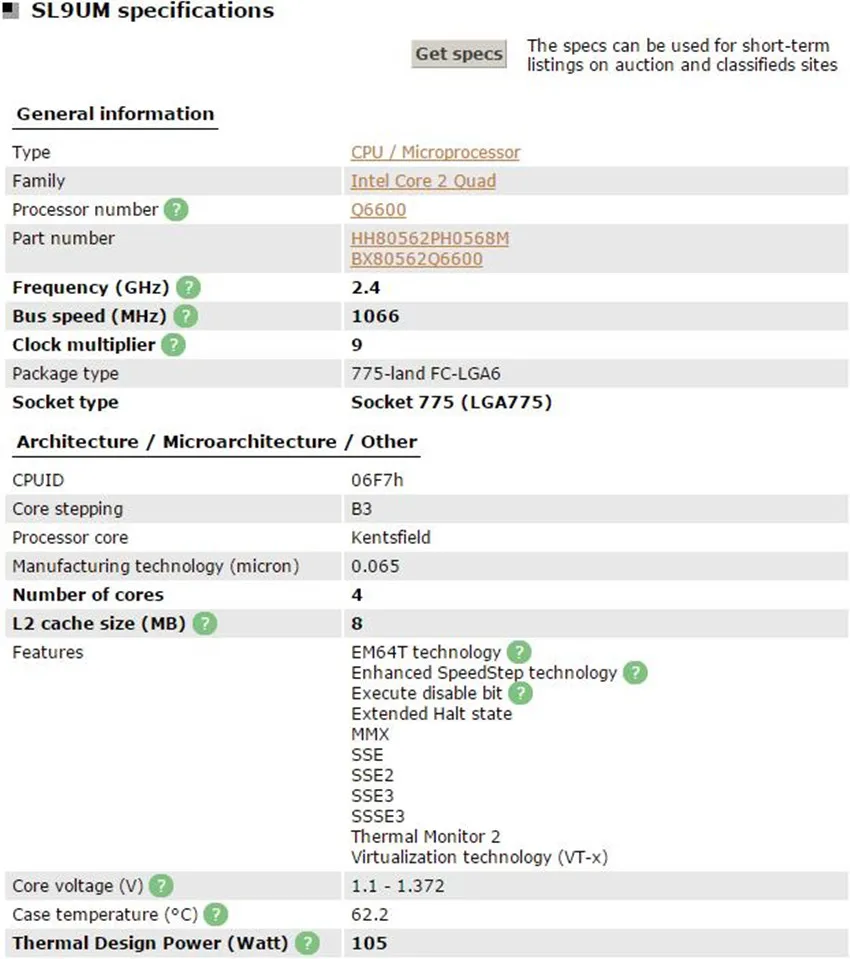Open the BX80562Q6600 part number link
The width and height of the screenshot is (850, 959).
pos(416,259)
